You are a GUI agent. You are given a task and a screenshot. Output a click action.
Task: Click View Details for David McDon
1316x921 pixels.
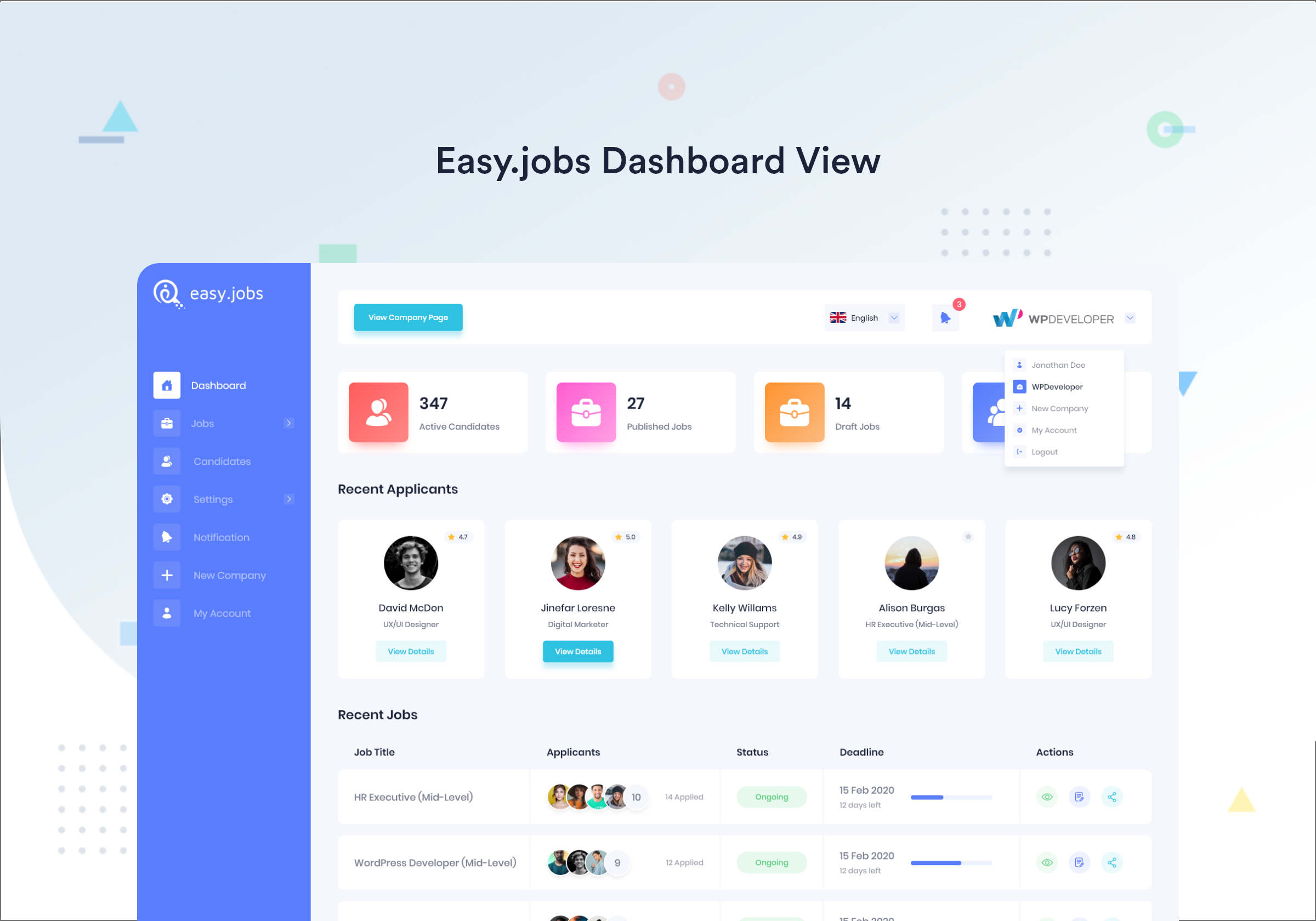(x=410, y=651)
